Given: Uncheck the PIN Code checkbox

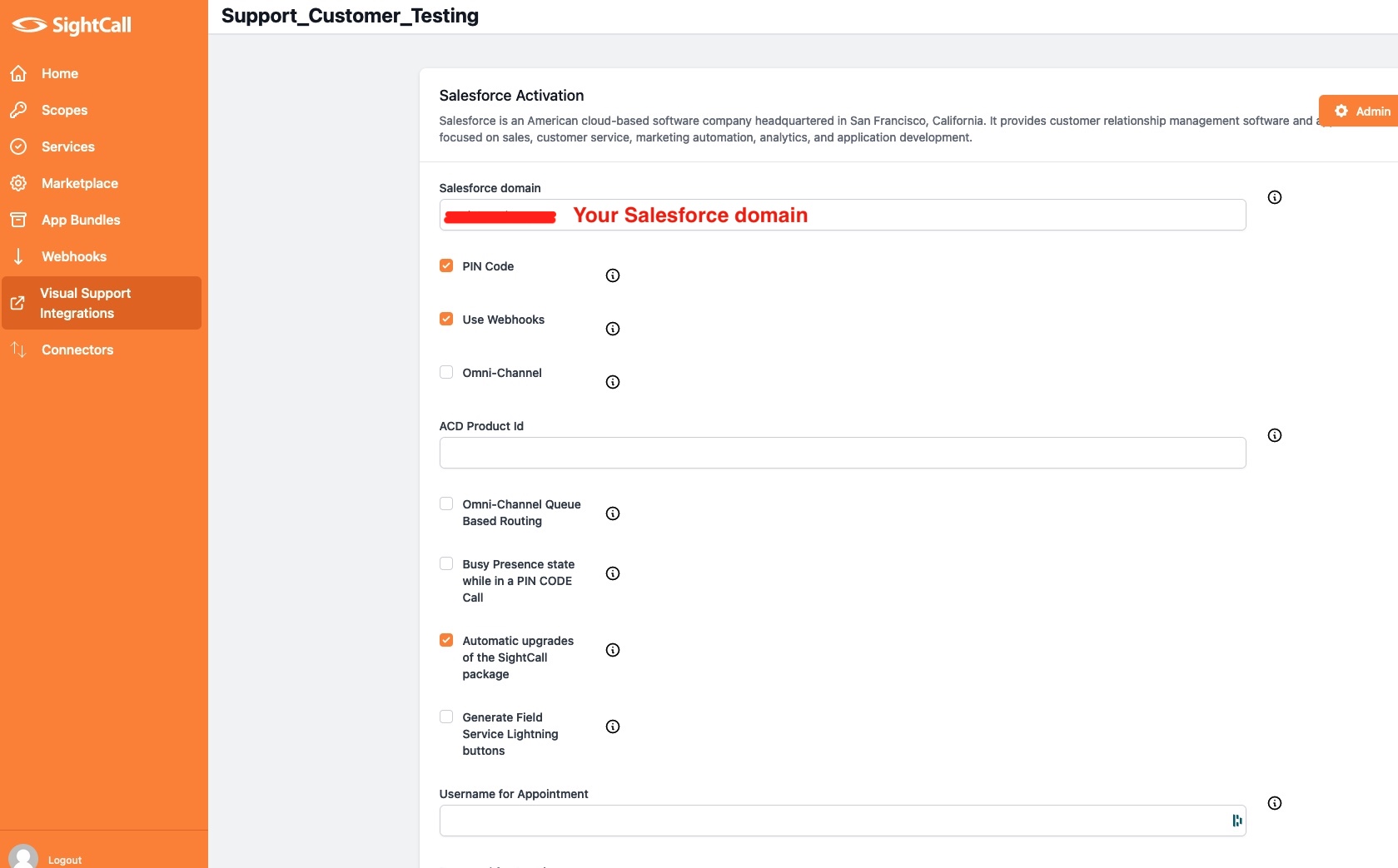Looking at the screenshot, I should (x=446, y=265).
